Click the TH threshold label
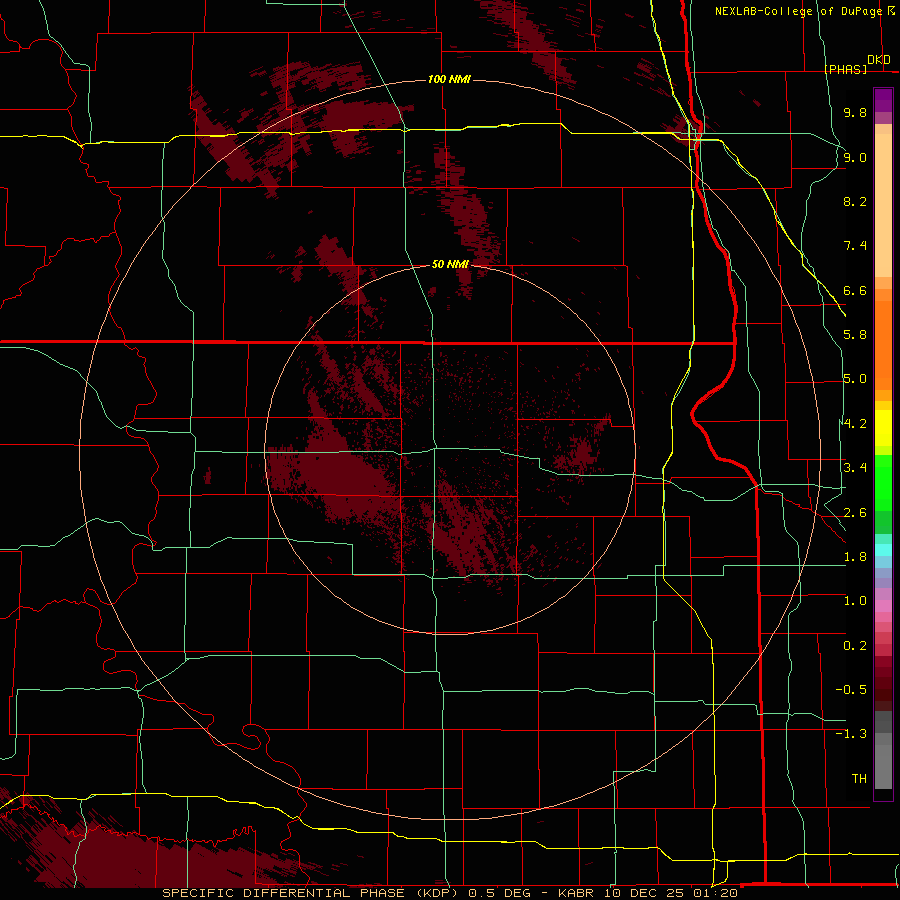The width and height of the screenshot is (900, 900). coord(859,779)
